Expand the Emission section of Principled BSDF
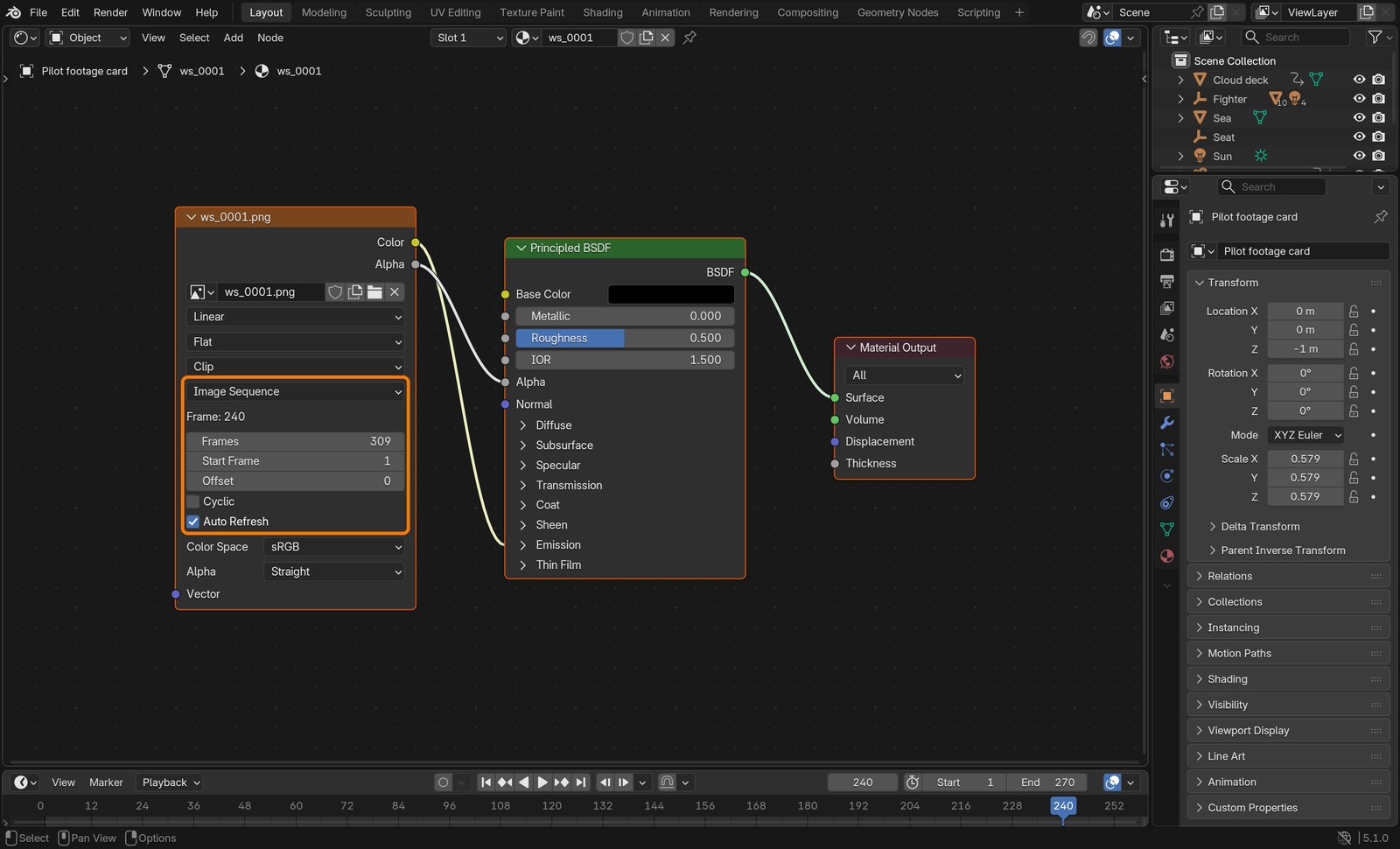This screenshot has width=1400, height=849. click(x=523, y=545)
